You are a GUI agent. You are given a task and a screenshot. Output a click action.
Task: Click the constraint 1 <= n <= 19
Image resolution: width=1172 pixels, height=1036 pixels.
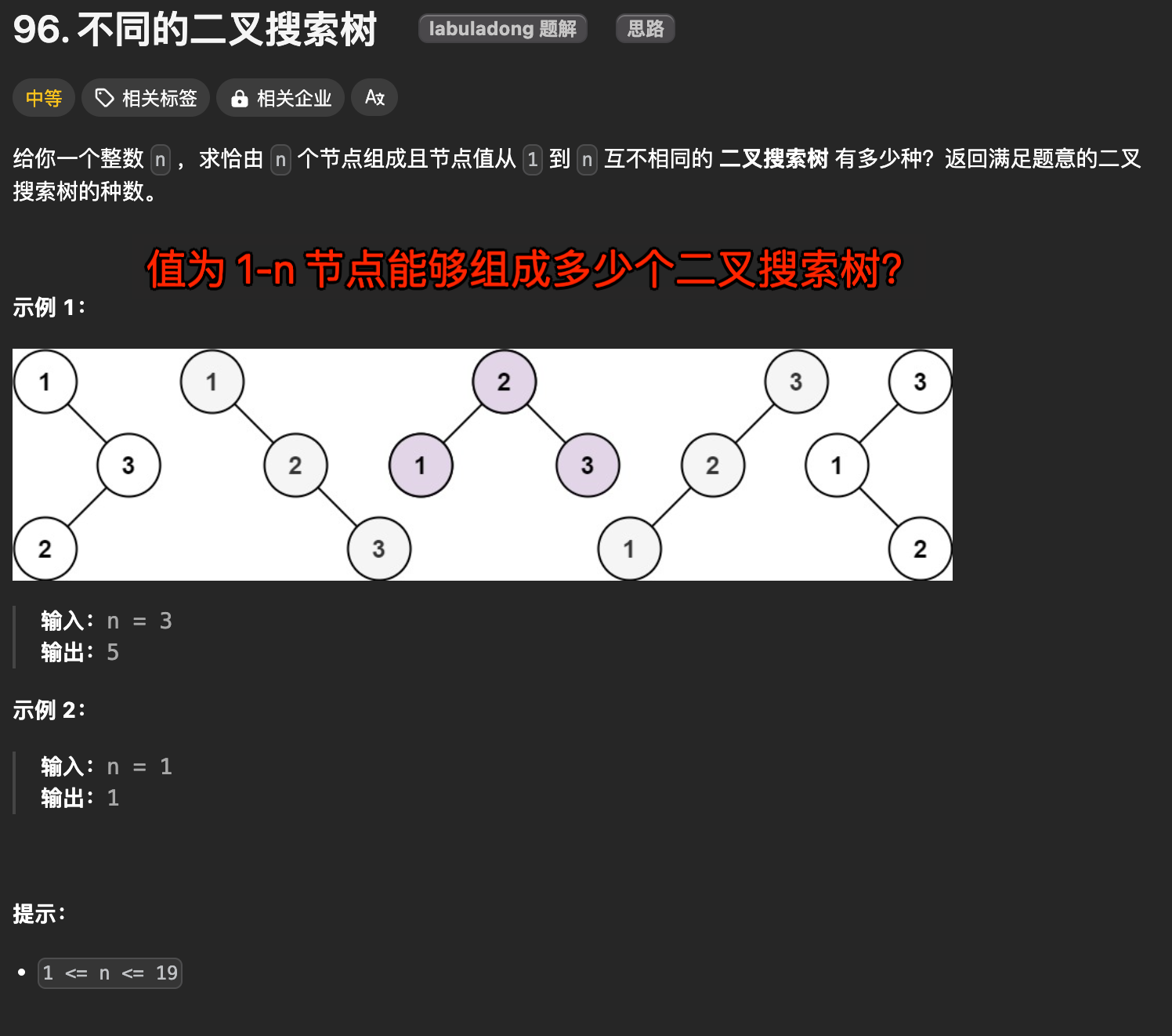click(110, 973)
